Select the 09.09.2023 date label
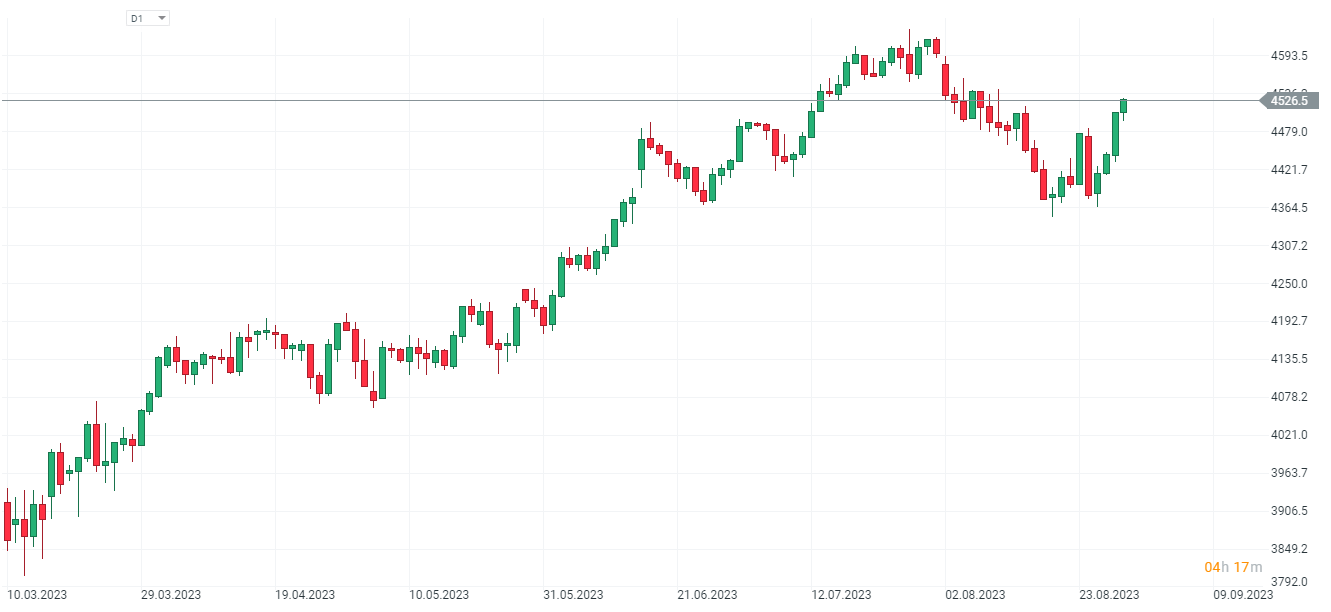 pos(1243,594)
